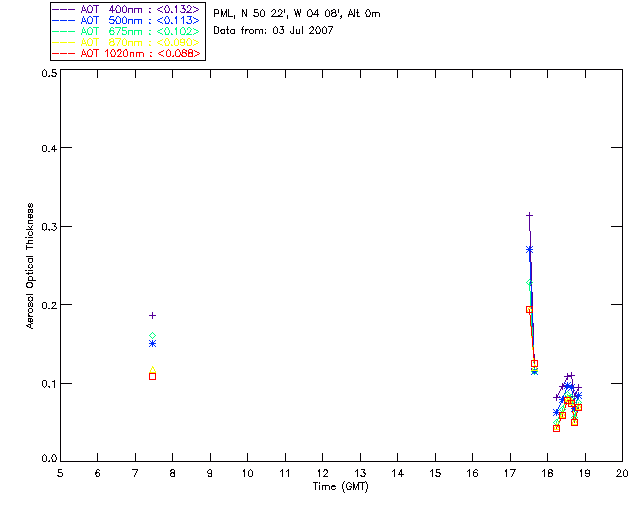The image size is (640, 512).
Task: Click the x-axis tick label 17
Action: [510, 473]
